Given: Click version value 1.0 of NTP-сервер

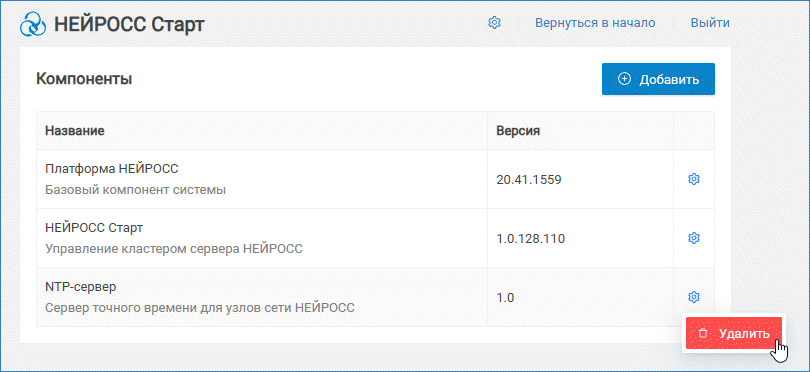Looking at the screenshot, I should 505,298.
